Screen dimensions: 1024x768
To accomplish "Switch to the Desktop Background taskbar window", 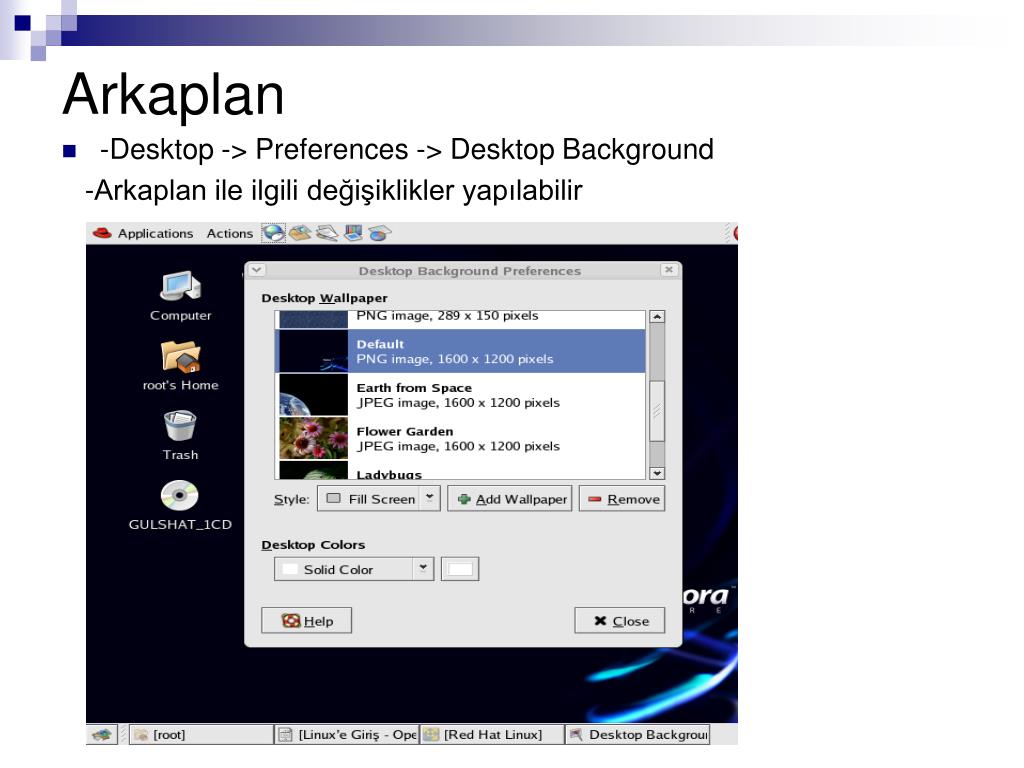I will [x=637, y=735].
